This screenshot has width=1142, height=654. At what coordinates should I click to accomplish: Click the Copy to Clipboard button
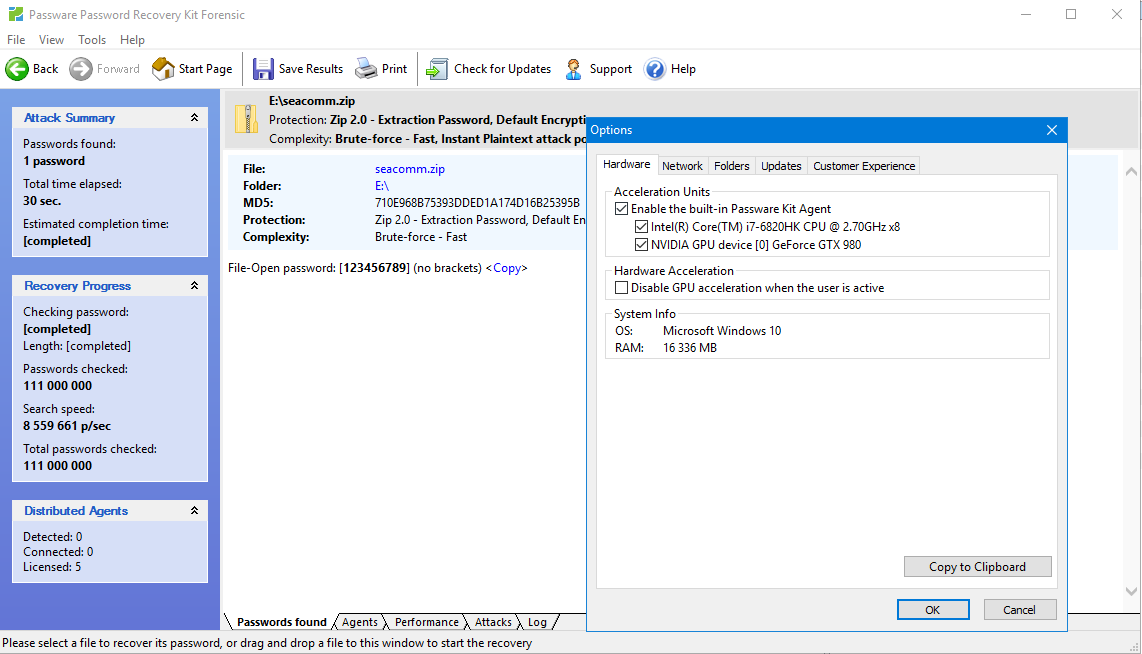tap(977, 567)
